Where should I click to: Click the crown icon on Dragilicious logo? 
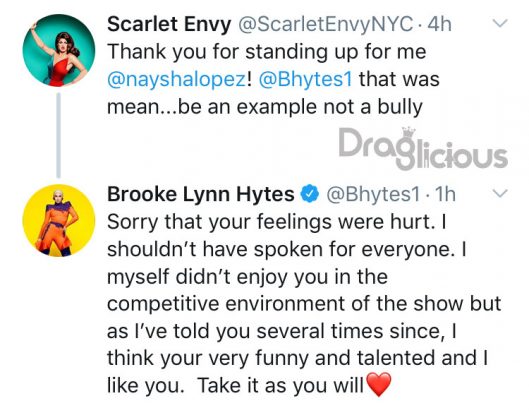coord(409,132)
